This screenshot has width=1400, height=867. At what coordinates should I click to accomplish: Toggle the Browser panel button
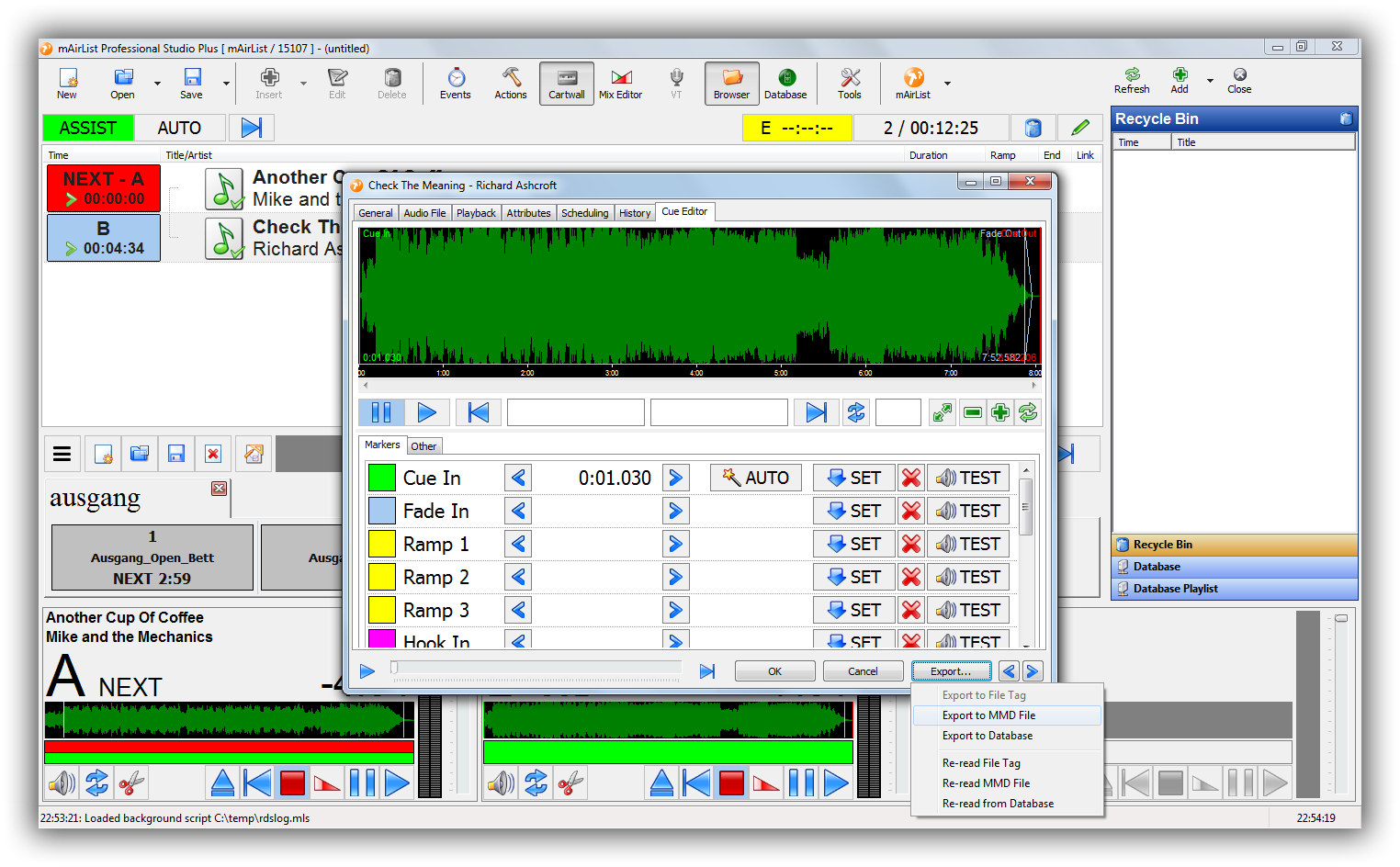(732, 84)
